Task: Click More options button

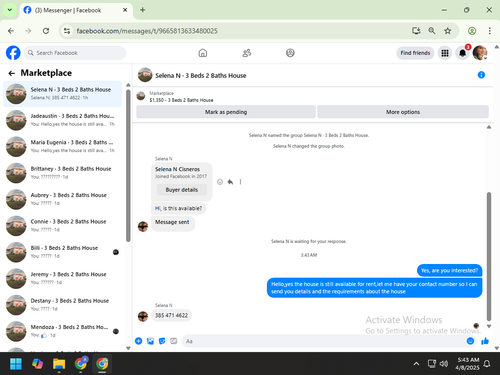Action: click(x=403, y=112)
